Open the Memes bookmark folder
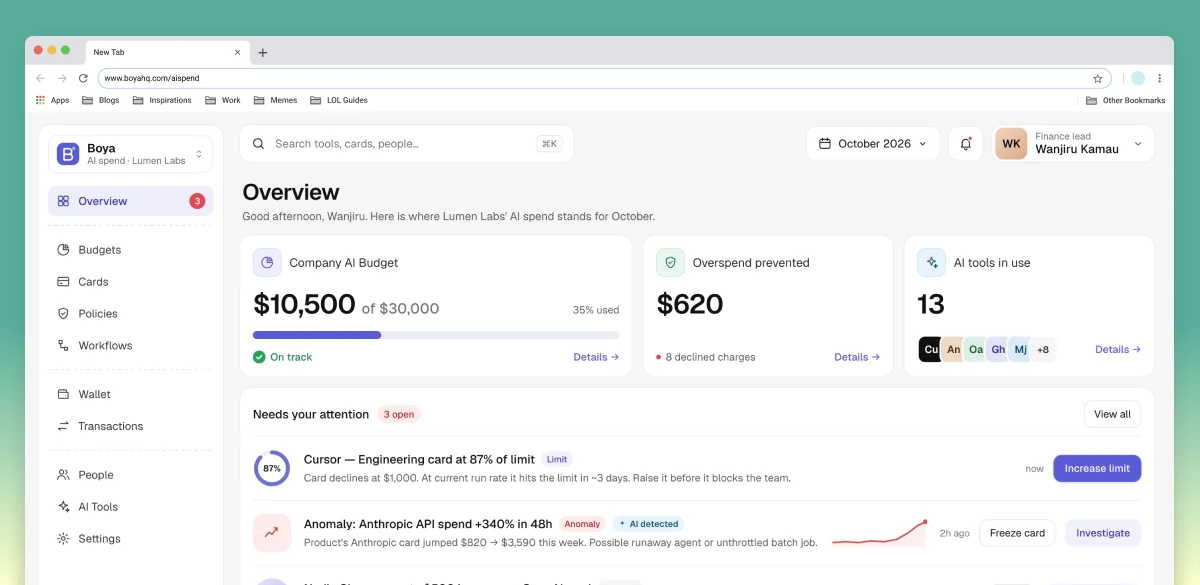Screen dimensions: 1200x585 pyautogui.click(x=276, y=100)
